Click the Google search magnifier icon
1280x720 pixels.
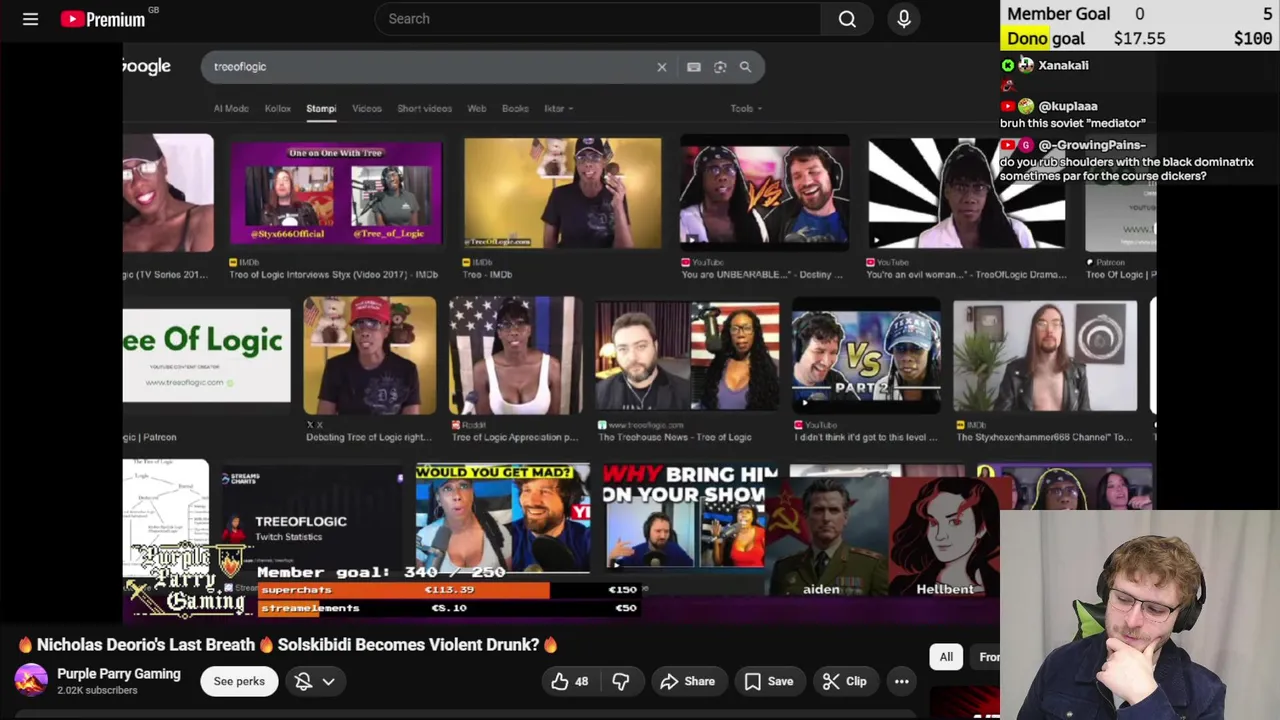[x=745, y=67]
